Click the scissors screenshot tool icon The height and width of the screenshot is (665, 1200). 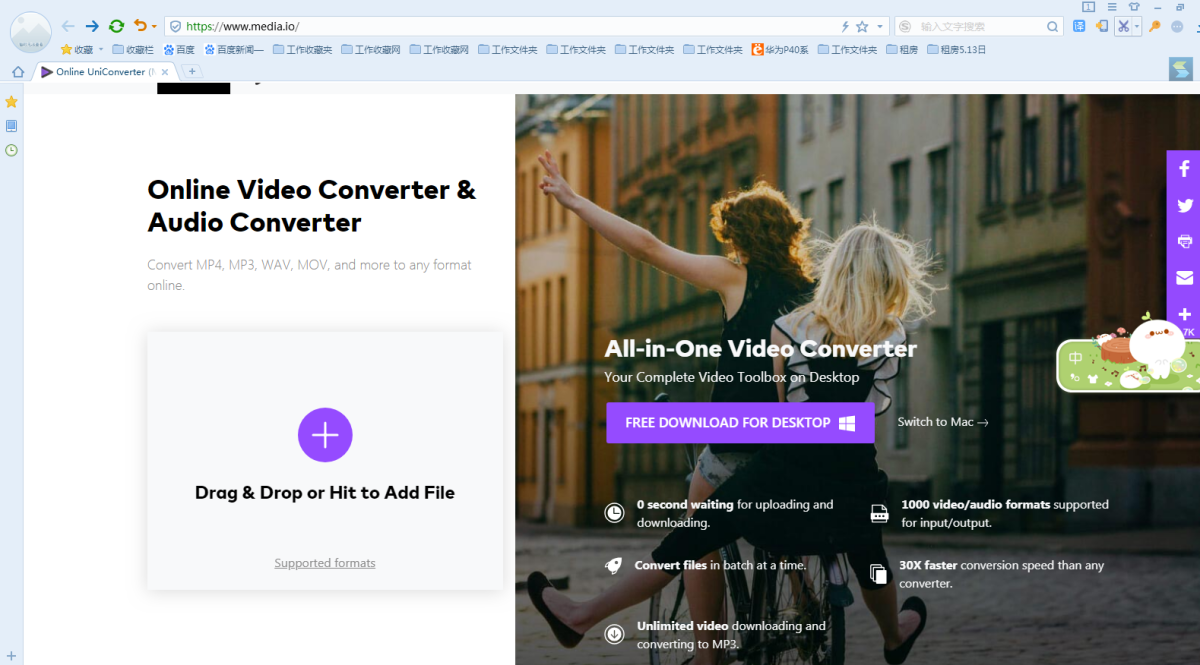pos(1123,26)
